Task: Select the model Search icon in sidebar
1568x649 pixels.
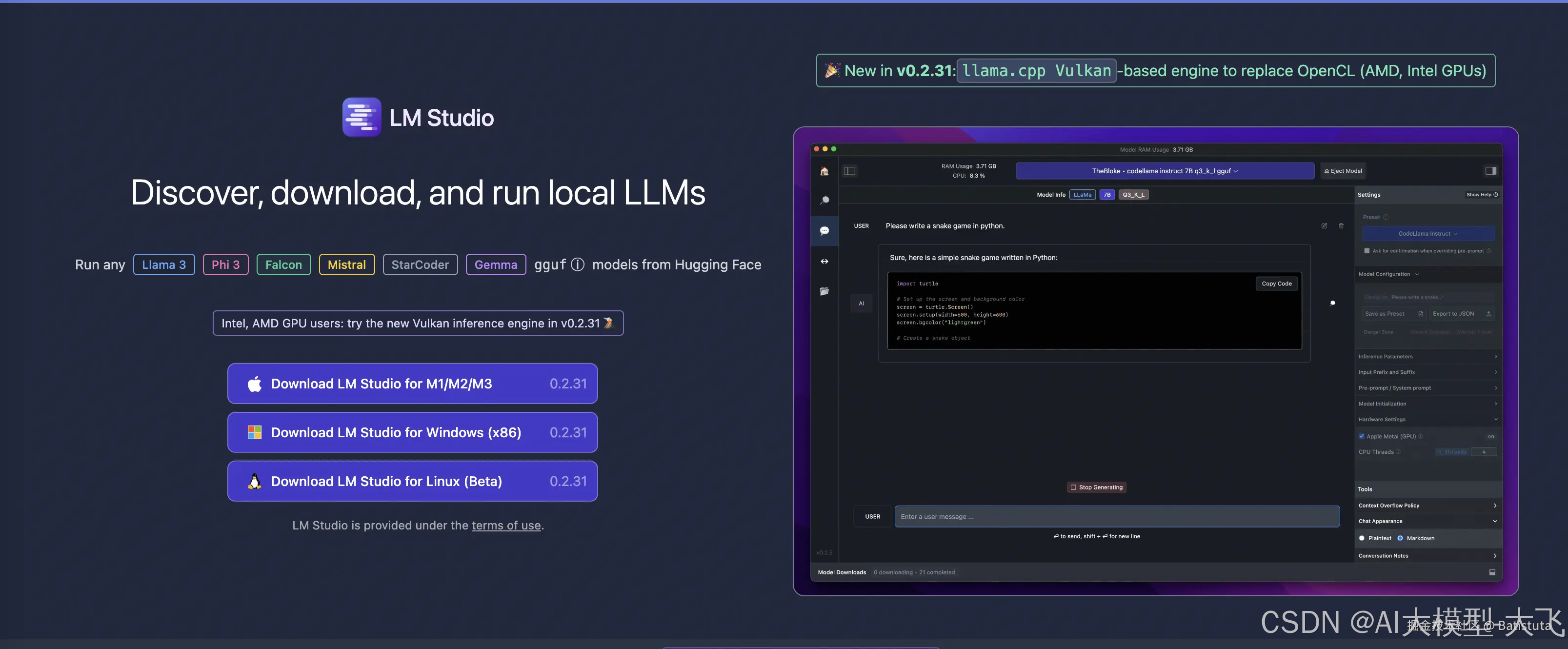Action: coord(825,200)
